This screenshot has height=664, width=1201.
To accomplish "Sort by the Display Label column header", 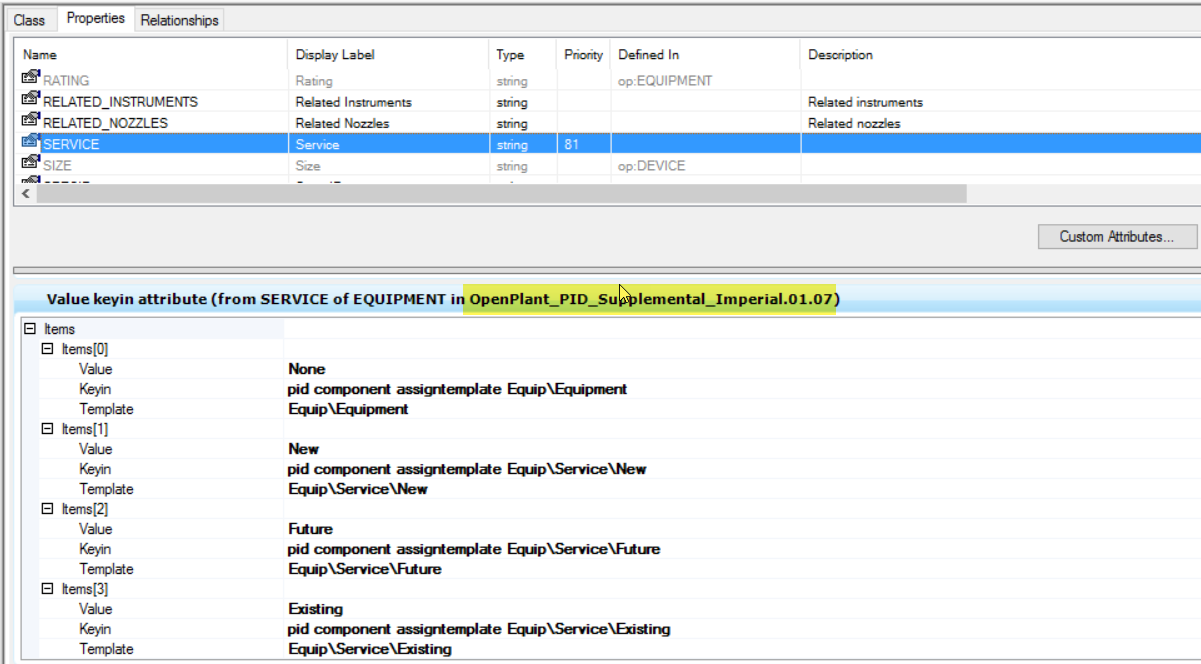I will 334,55.
